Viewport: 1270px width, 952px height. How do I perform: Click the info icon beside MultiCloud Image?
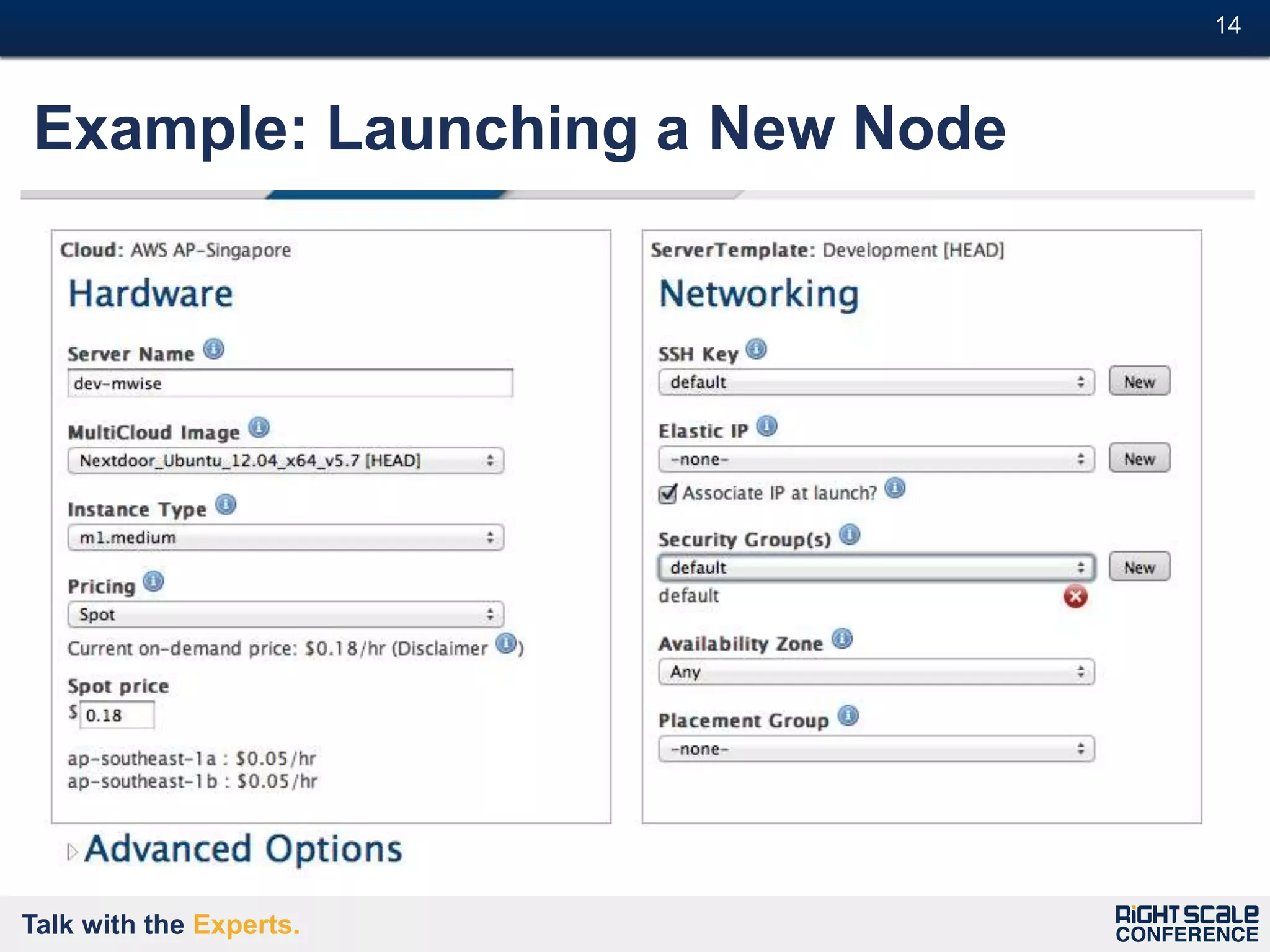point(259,427)
